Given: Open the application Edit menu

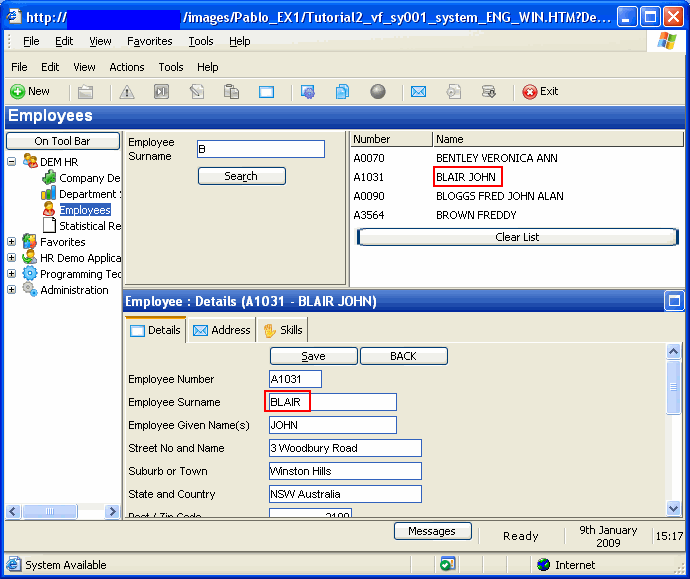Looking at the screenshot, I should tap(50, 67).
